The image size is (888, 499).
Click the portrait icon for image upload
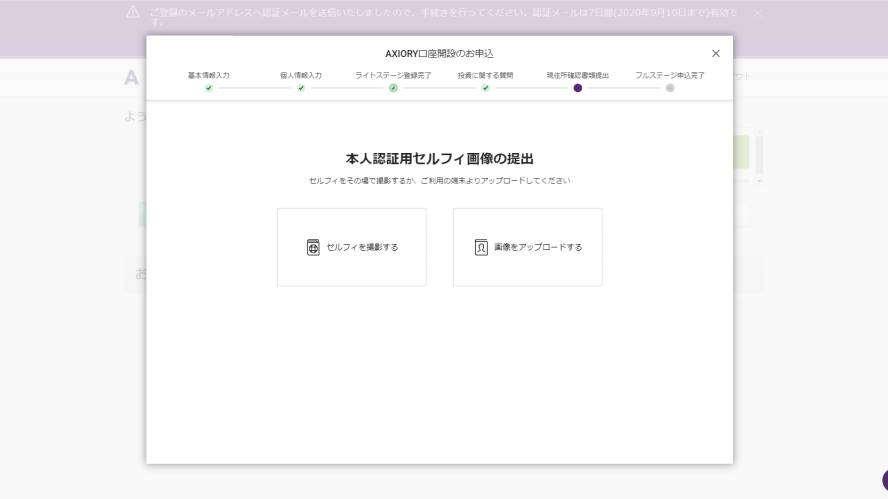tap(481, 247)
